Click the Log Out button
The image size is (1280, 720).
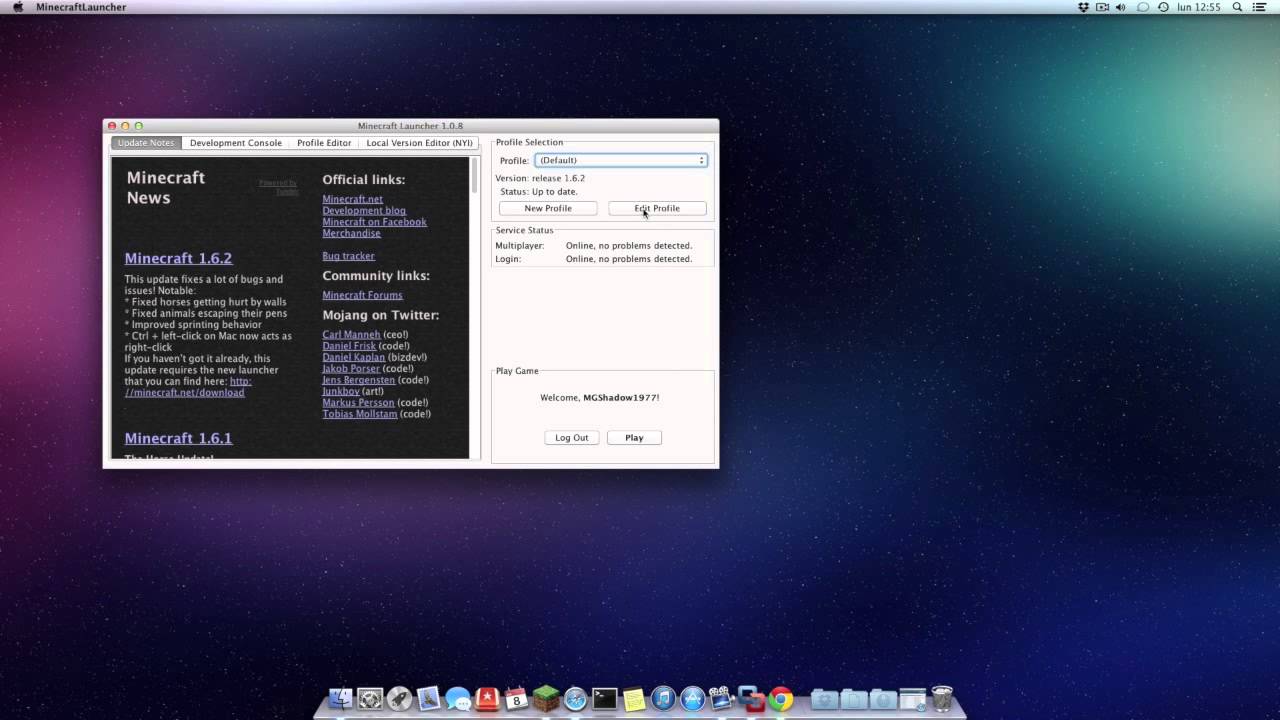[572, 437]
